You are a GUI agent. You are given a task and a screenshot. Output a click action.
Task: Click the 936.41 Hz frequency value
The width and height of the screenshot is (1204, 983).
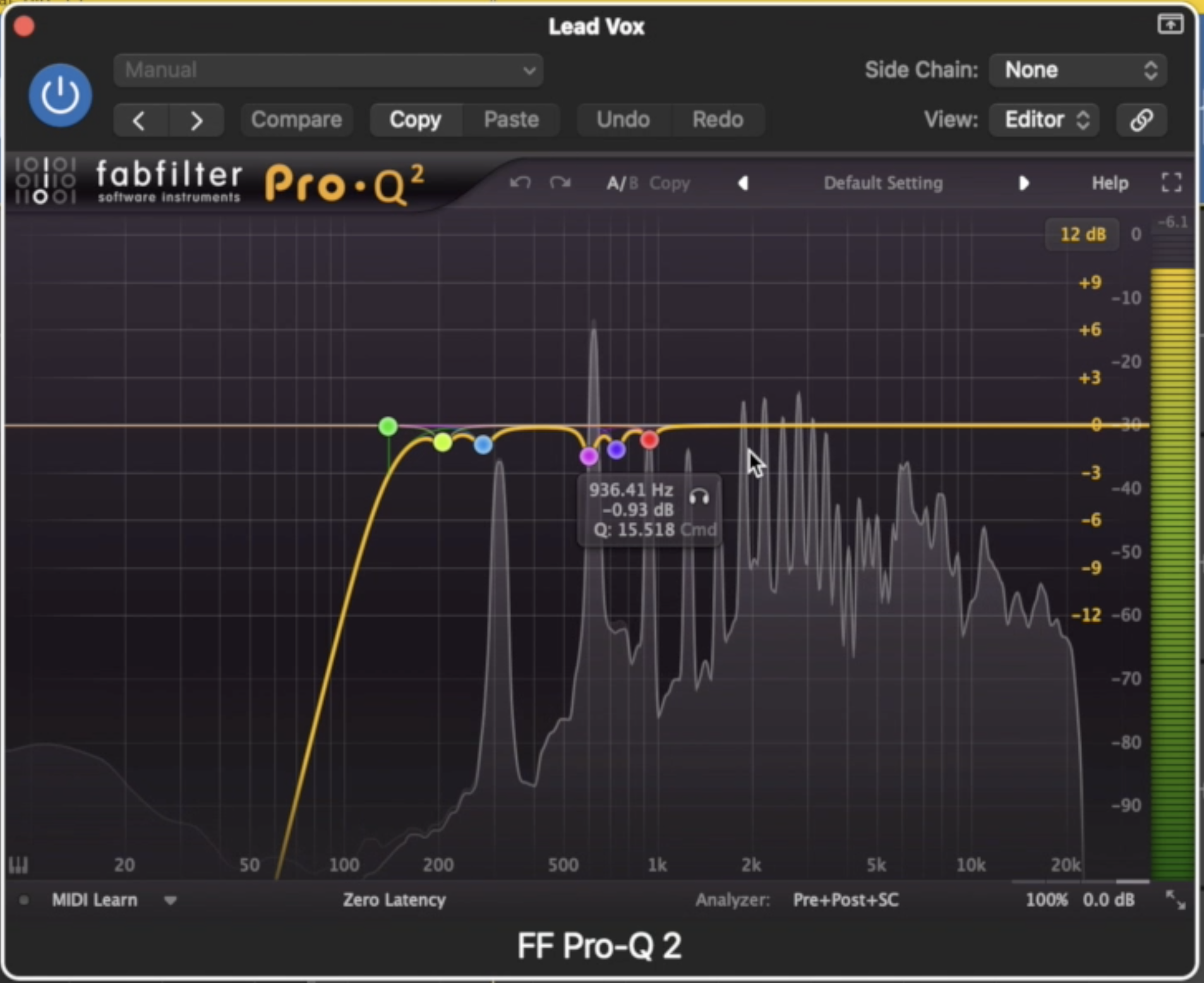click(x=631, y=490)
